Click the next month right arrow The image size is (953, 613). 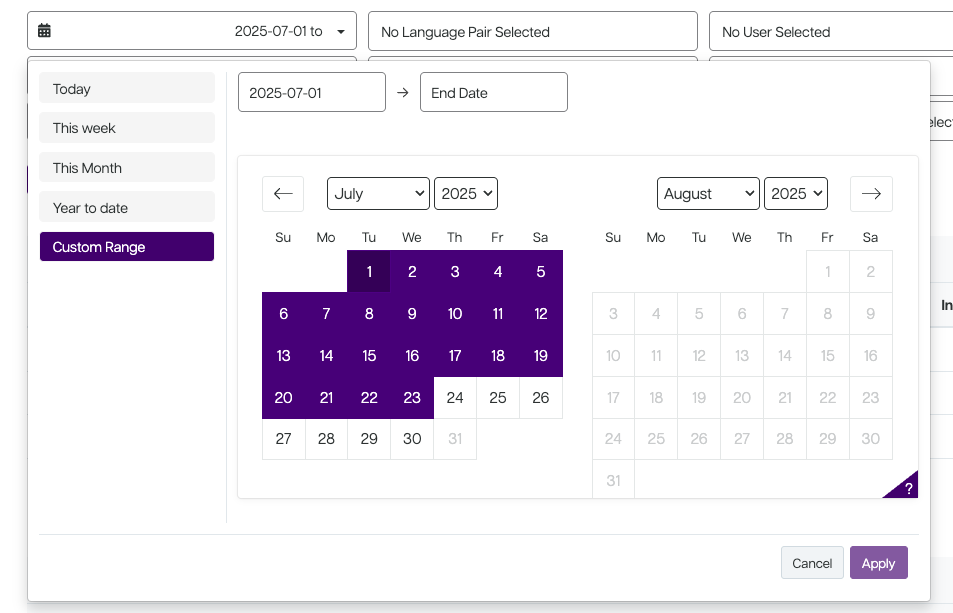click(x=870, y=194)
